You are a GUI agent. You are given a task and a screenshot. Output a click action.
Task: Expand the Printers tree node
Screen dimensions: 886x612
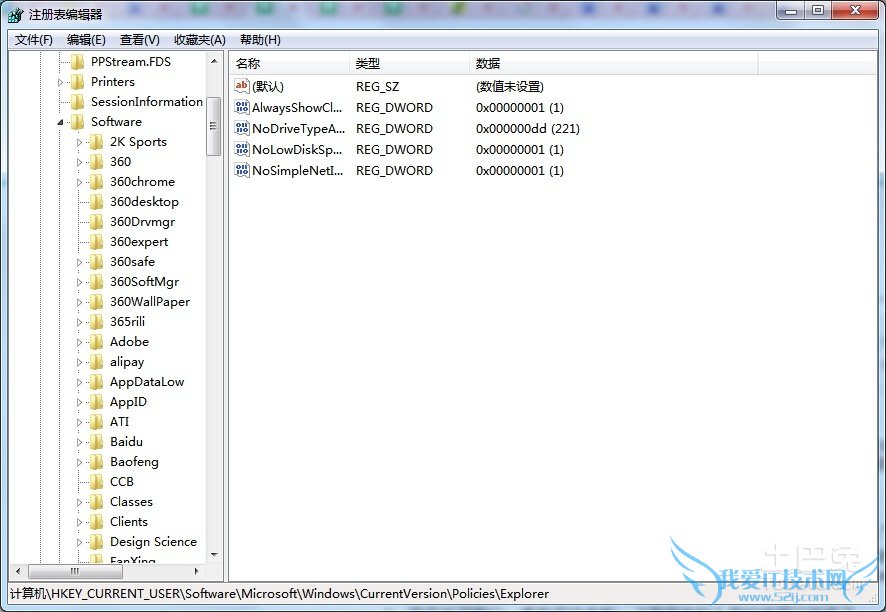(x=60, y=83)
